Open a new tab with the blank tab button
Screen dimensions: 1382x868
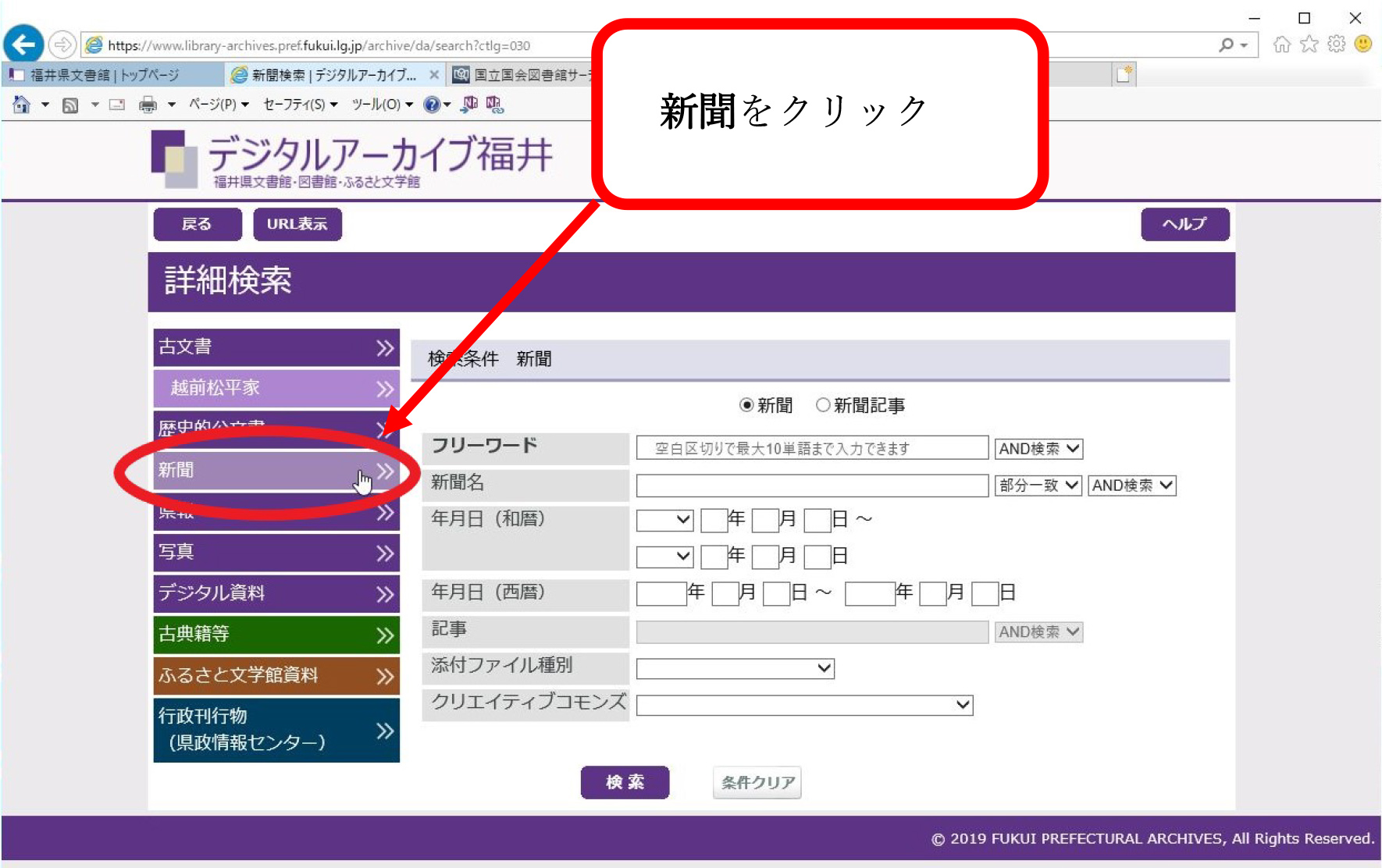point(1124,74)
